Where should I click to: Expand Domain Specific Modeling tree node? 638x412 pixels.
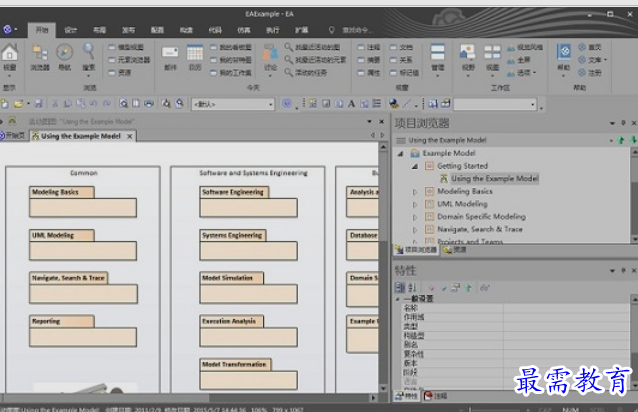[415, 217]
